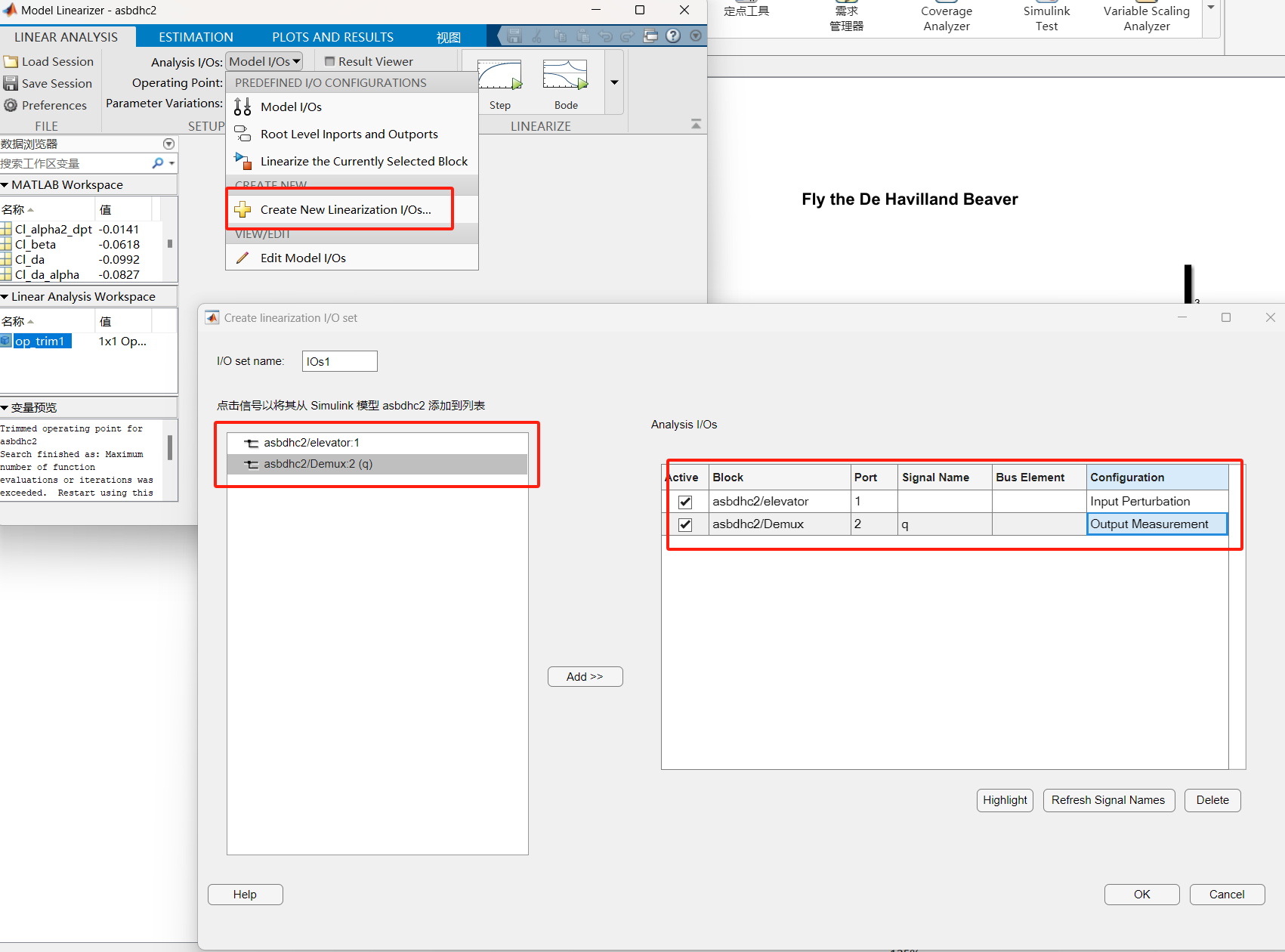Open Coverage Analyzer in Simulink window
1285x952 pixels.
tap(946, 18)
